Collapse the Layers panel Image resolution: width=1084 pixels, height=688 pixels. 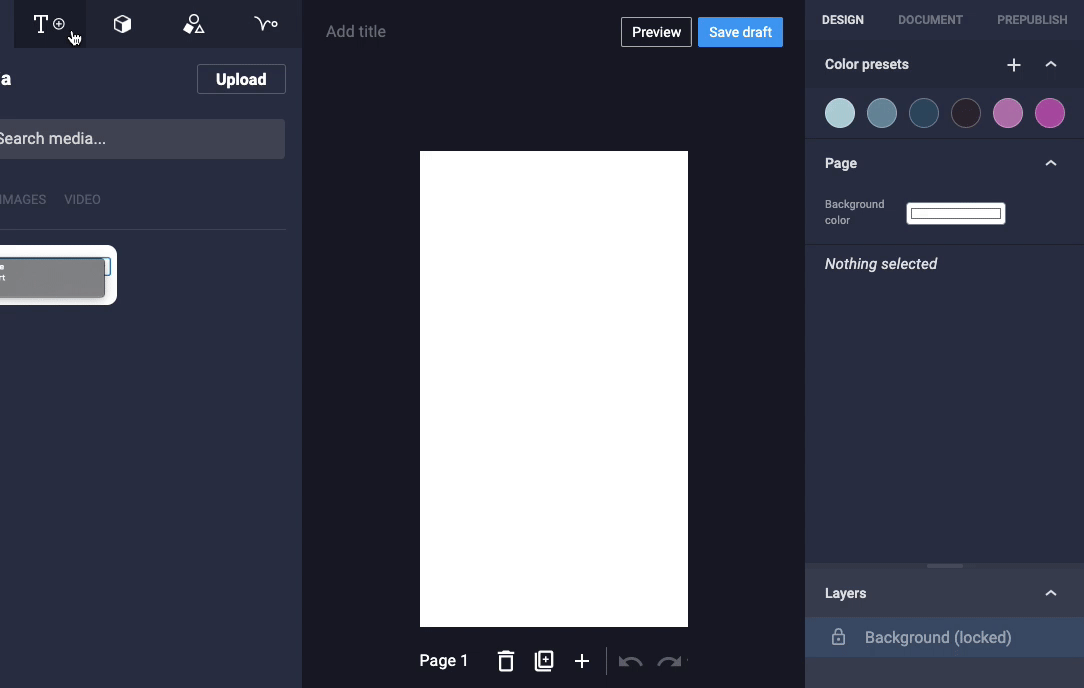(x=1051, y=593)
